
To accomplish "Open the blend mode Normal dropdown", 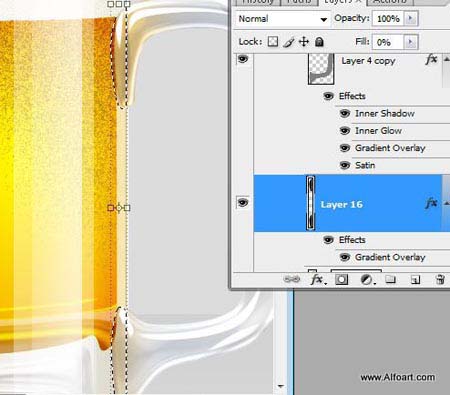I will click(x=282, y=19).
